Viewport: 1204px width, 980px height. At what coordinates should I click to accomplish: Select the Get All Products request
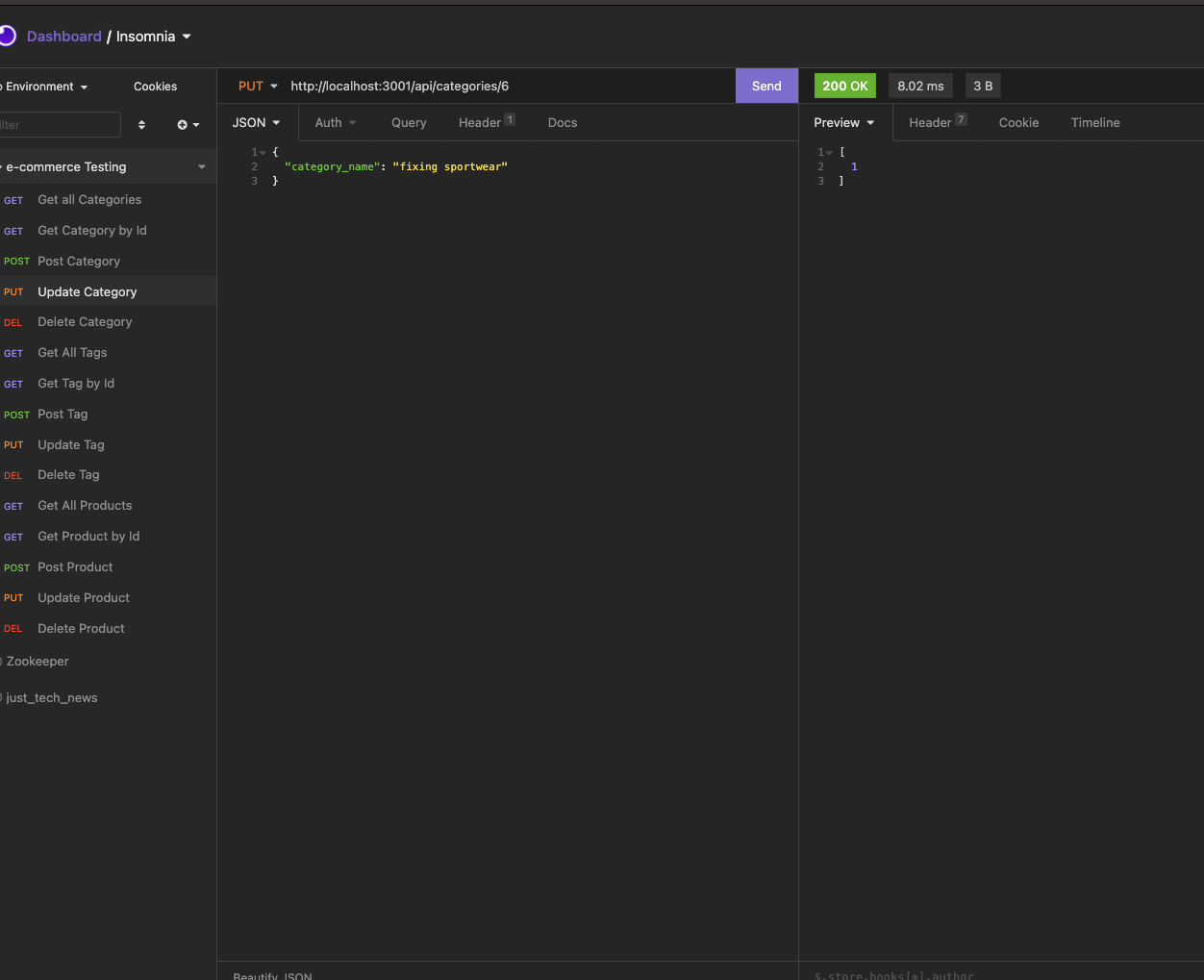108,506
